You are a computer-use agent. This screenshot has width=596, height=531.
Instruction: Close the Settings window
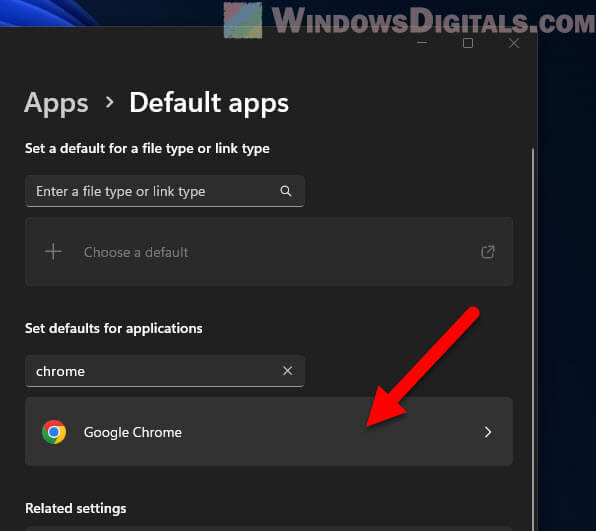(514, 43)
